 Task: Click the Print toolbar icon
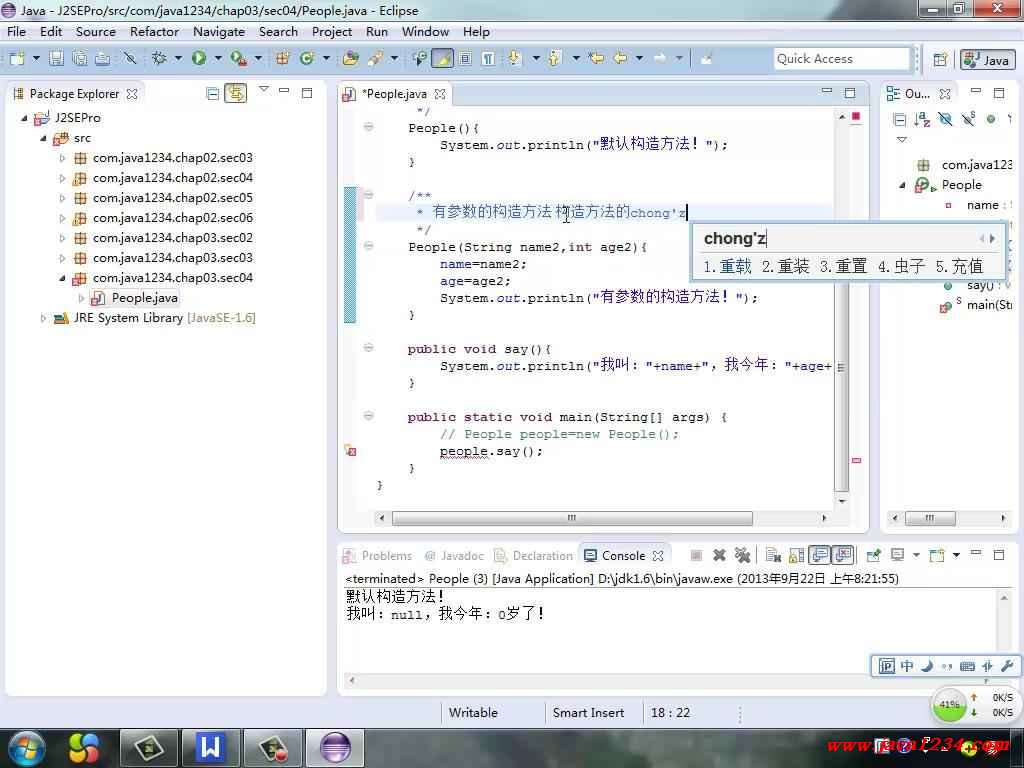click(x=103, y=59)
